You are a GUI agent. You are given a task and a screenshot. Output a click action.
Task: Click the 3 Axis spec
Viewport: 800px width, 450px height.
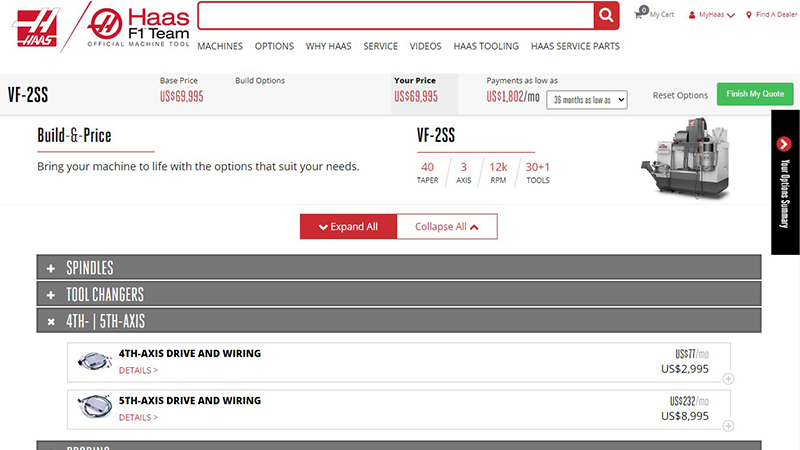[x=463, y=172]
